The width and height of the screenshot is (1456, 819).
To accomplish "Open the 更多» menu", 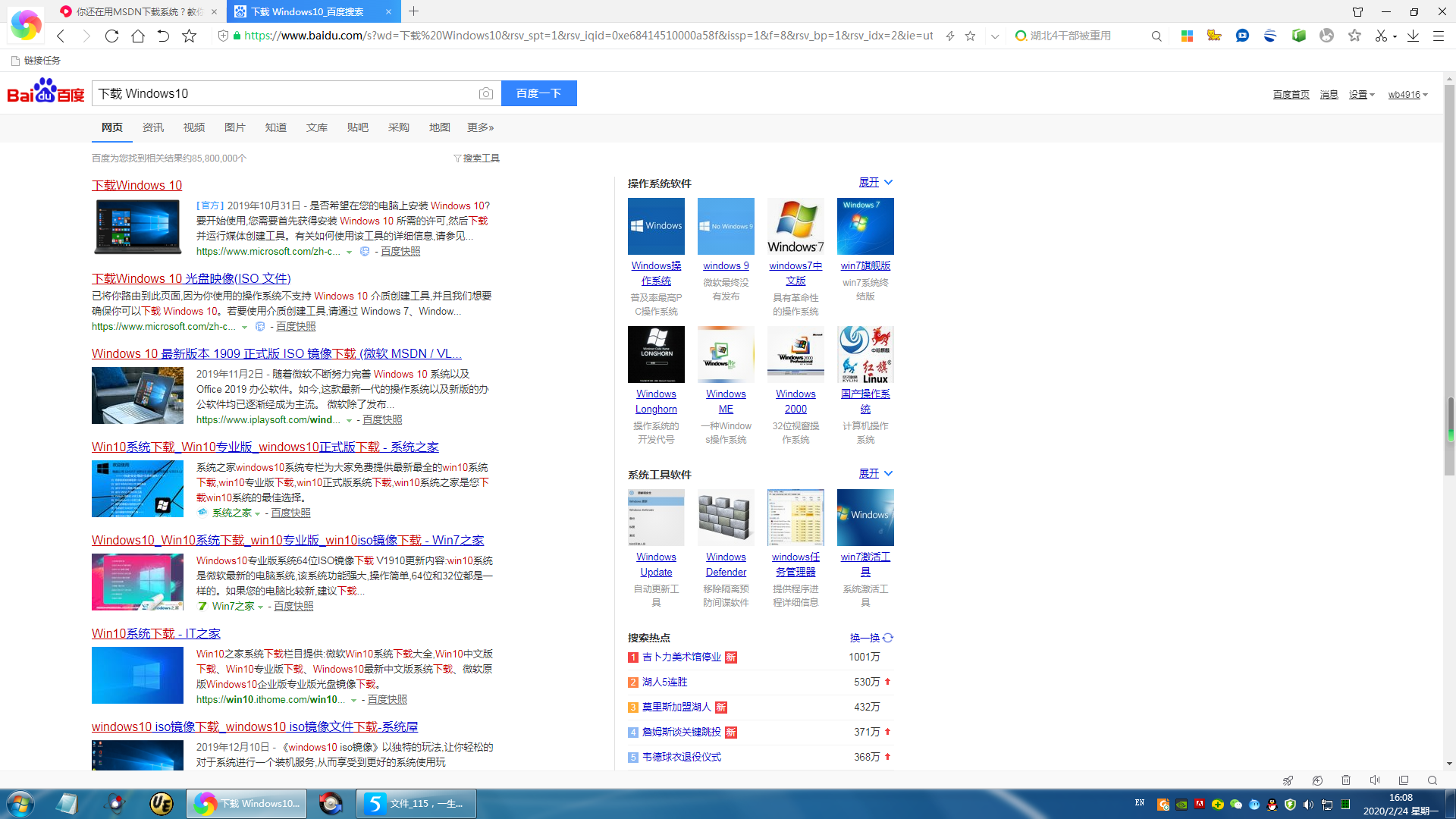I will click(481, 127).
